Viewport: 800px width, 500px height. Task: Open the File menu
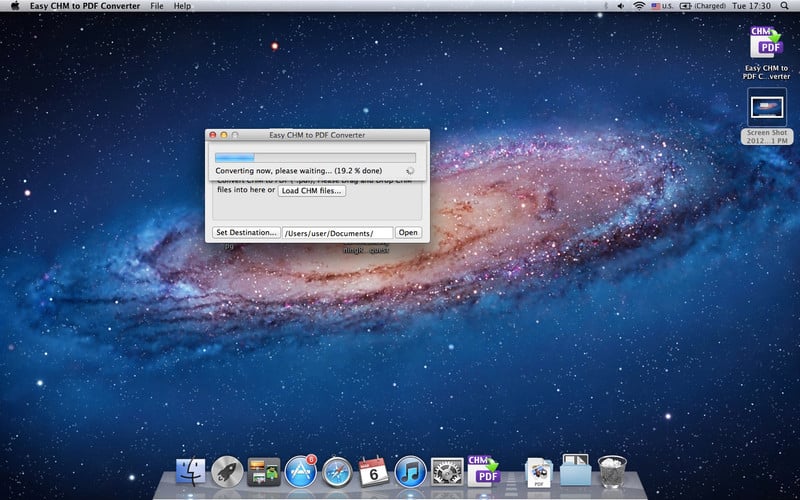(x=157, y=6)
